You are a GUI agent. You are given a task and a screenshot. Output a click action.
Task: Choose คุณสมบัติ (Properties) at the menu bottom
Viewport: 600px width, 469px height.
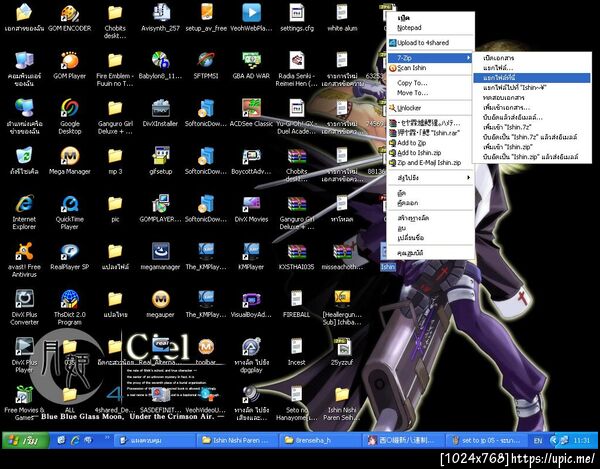430,253
